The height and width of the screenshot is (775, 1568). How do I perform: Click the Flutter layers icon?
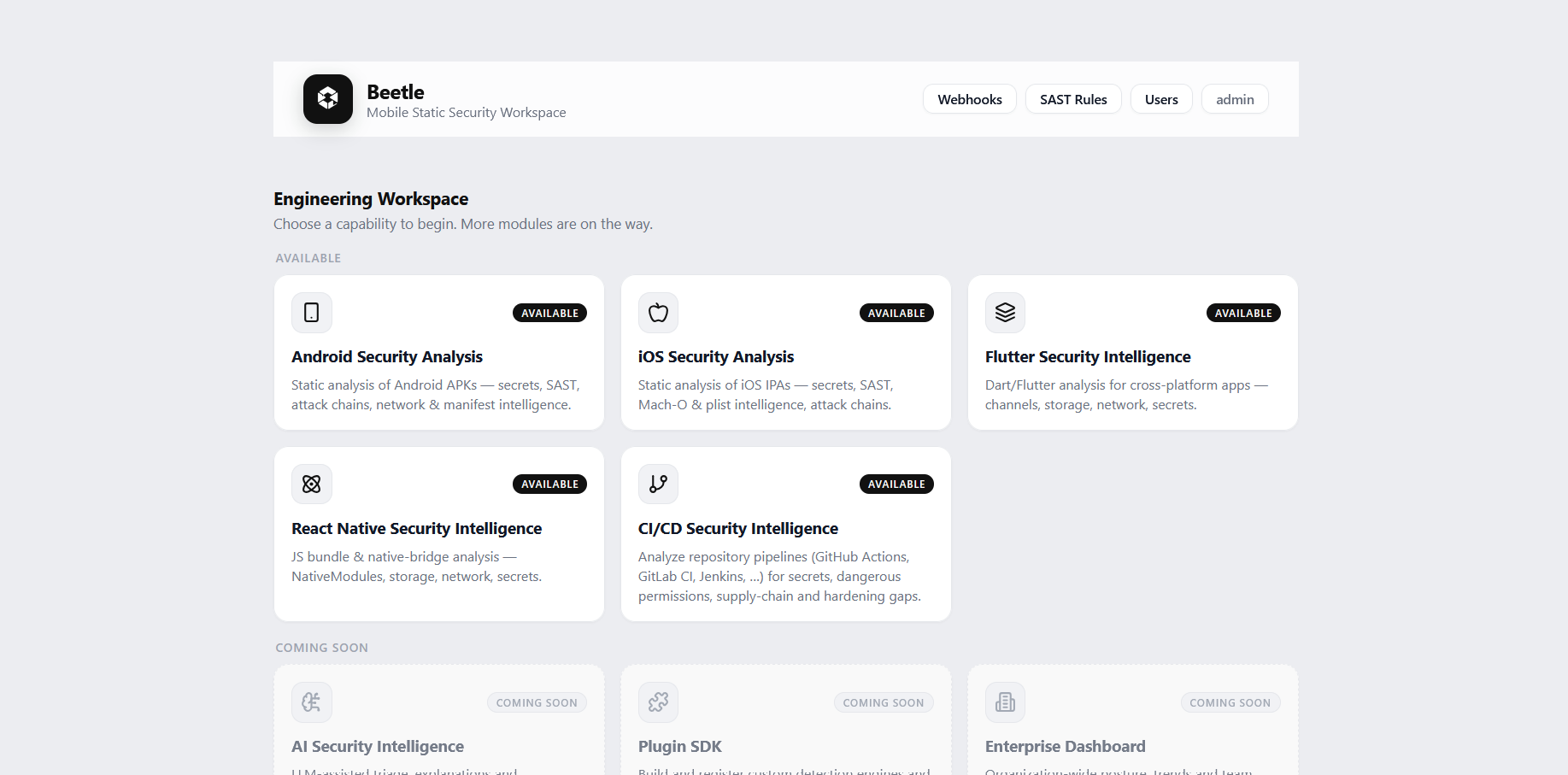[x=1005, y=313]
